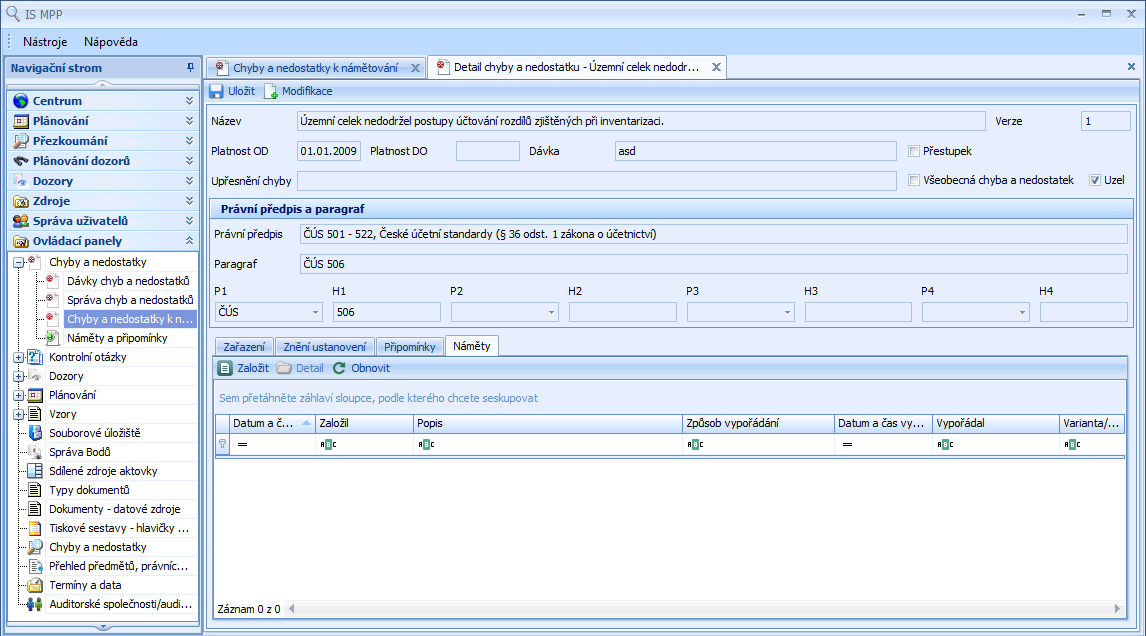Click the Auditorské společnosti people icon
Image resolution: width=1146 pixels, height=636 pixels.
coord(35,604)
